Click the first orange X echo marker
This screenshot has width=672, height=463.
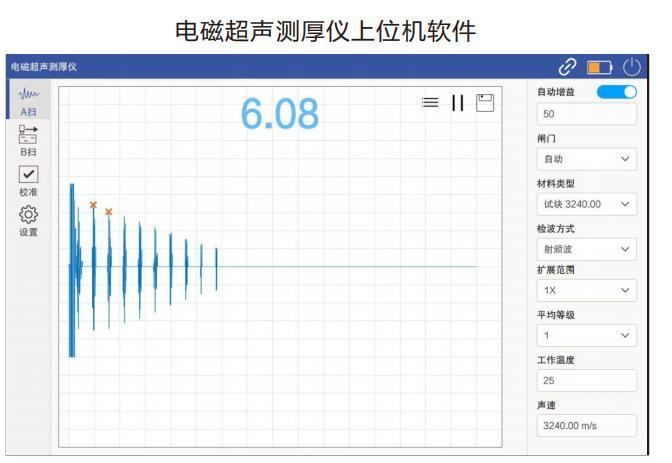click(93, 205)
